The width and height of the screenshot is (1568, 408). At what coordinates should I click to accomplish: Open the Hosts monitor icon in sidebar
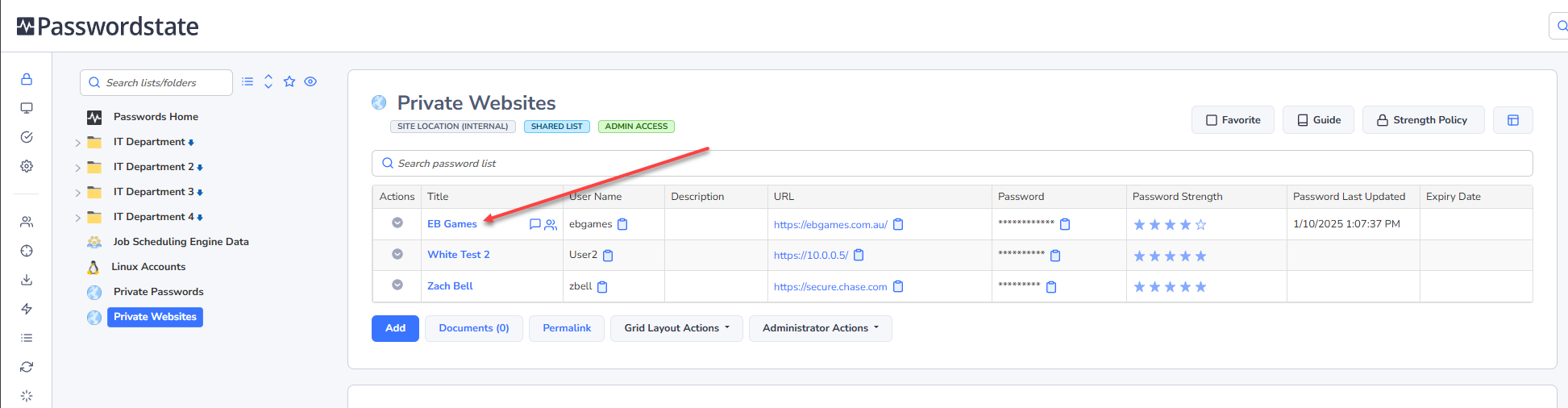(27, 108)
